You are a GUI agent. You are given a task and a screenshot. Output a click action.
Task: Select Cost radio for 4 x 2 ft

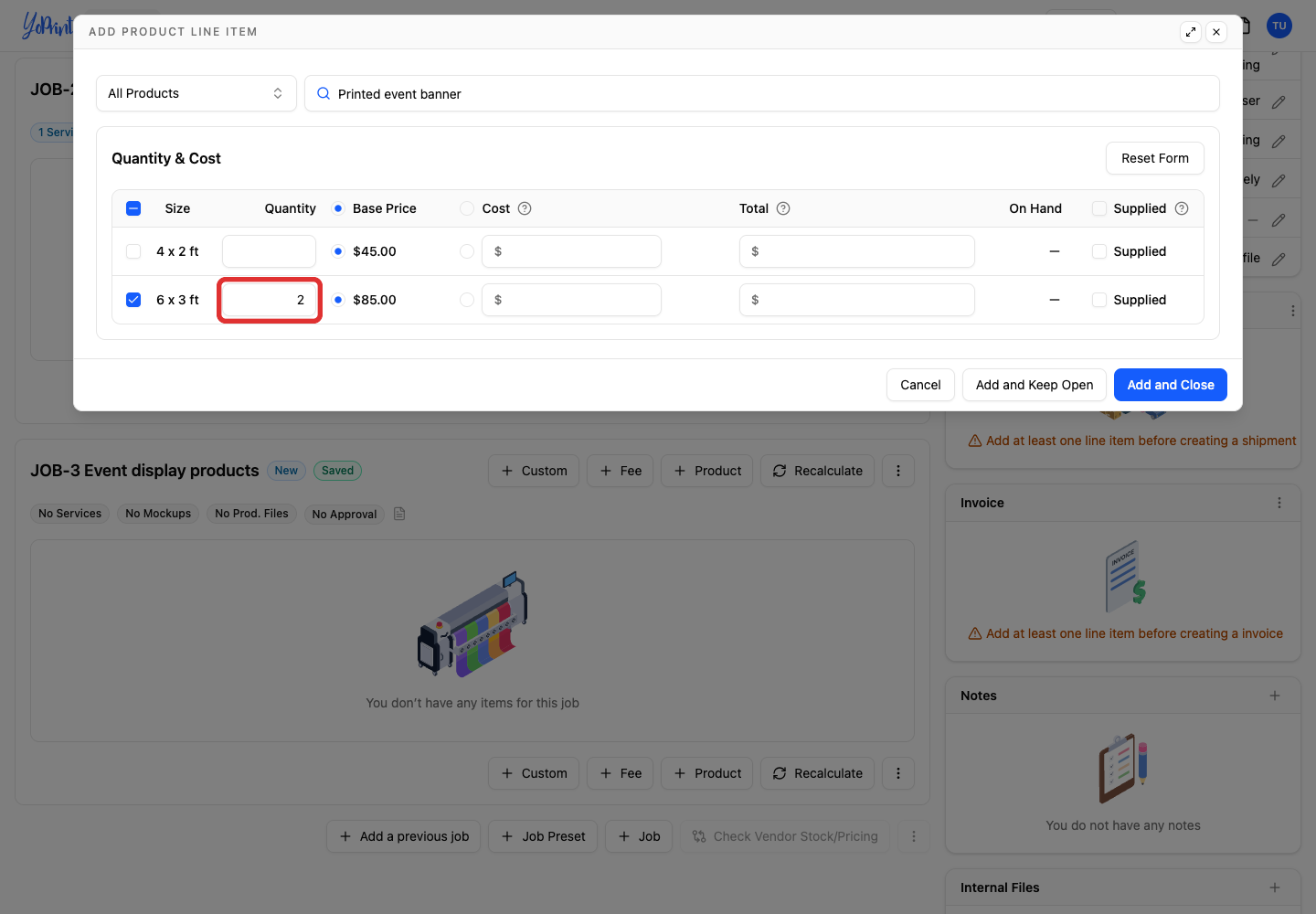coord(467,251)
